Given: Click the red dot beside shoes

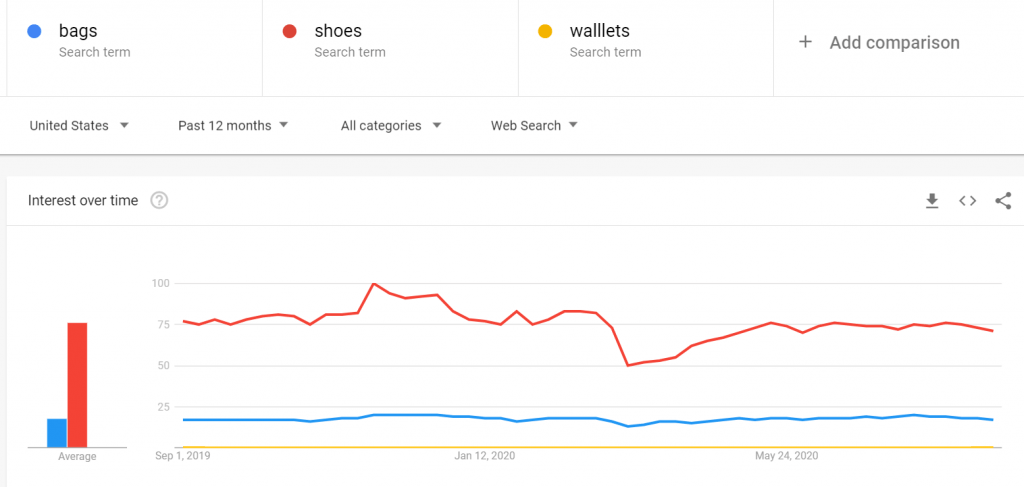Looking at the screenshot, I should pos(290,31).
